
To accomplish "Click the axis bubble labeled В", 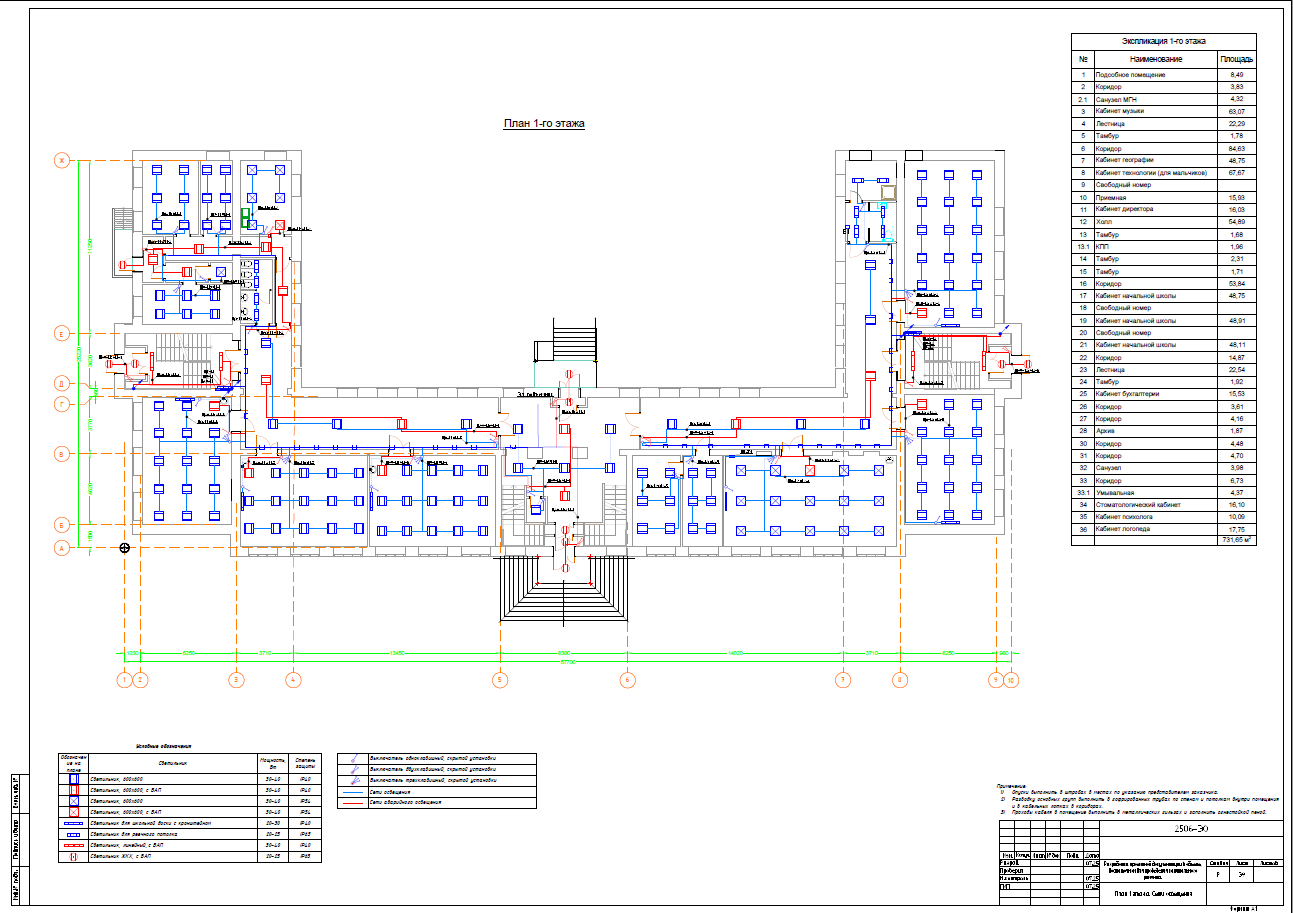I will click(x=60, y=454).
